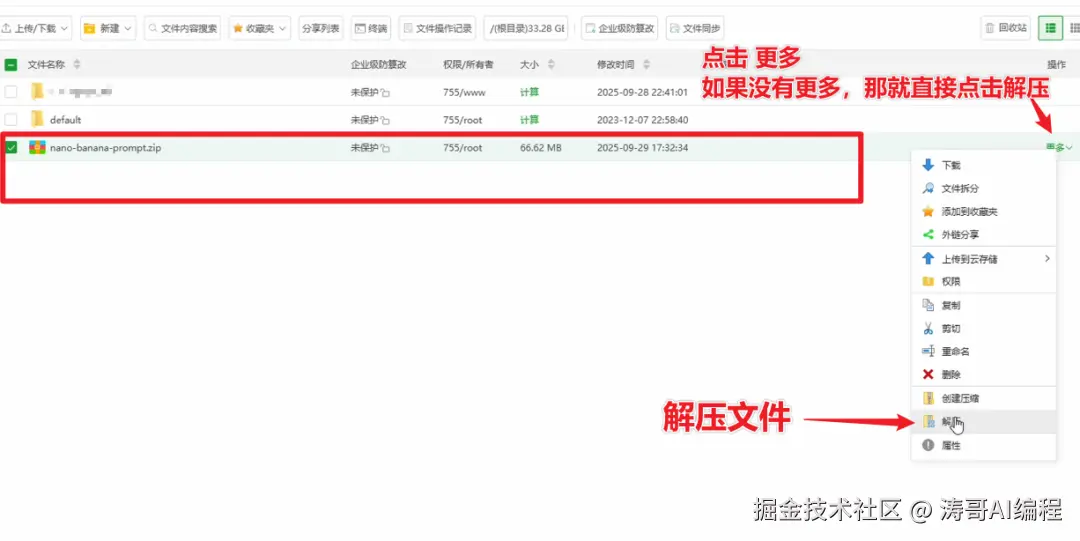Open 分享列表 share list
This screenshot has width=1080, height=541.
tap(320, 28)
